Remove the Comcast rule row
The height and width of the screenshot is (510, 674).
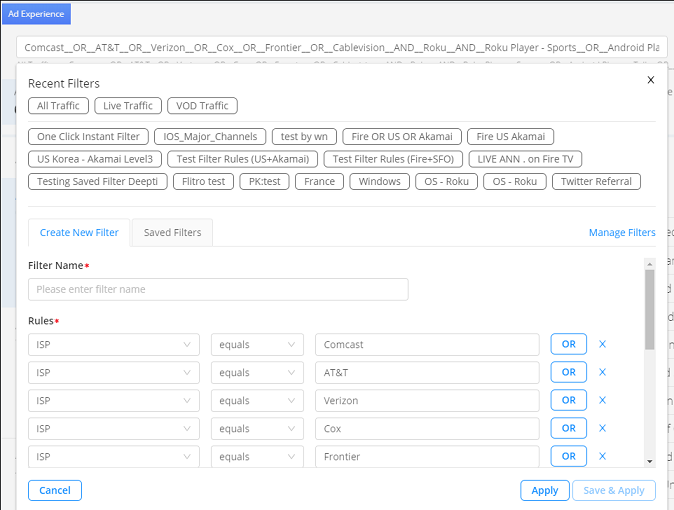coord(602,344)
